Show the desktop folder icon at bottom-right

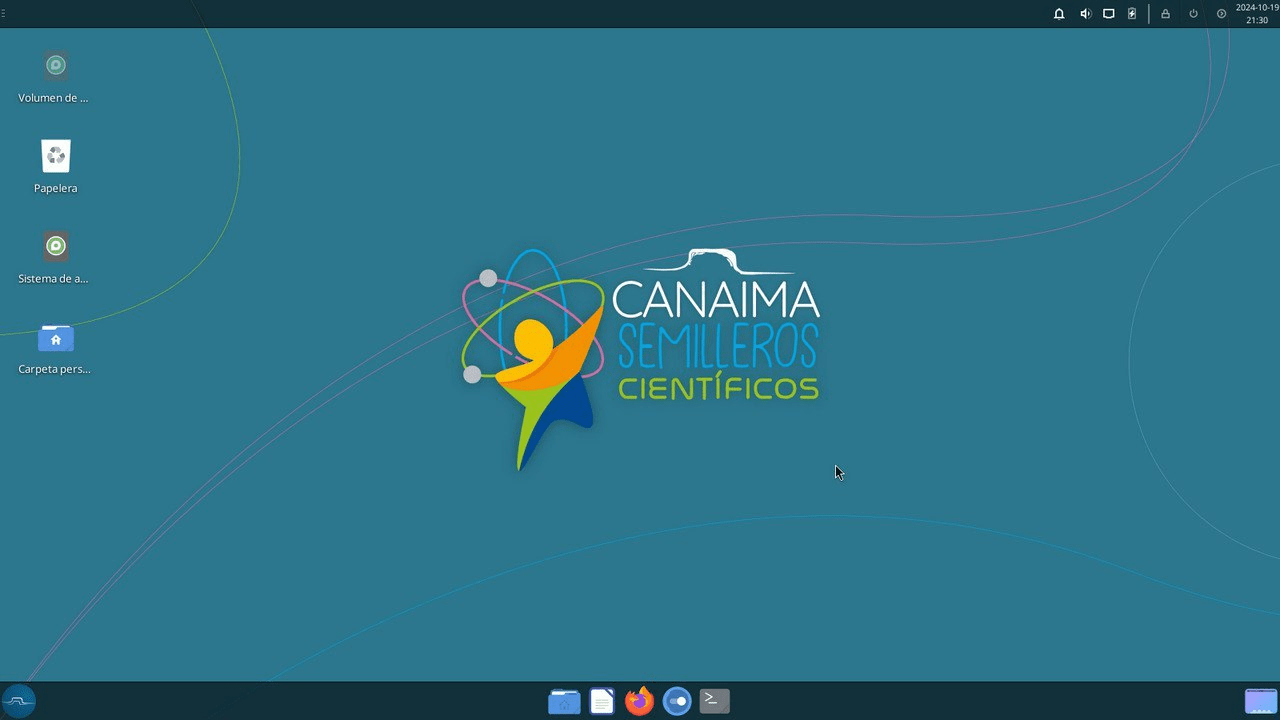click(x=1260, y=701)
